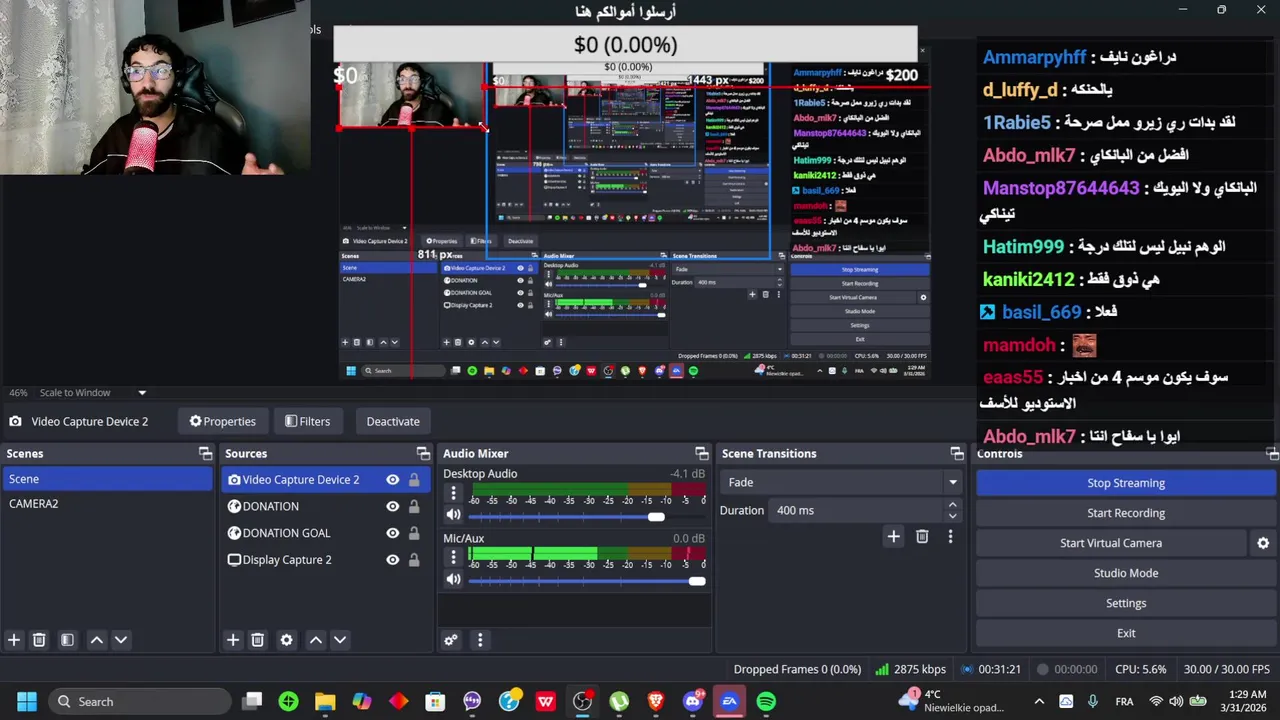Open Virtual Camera settings gear

pos(1263,543)
